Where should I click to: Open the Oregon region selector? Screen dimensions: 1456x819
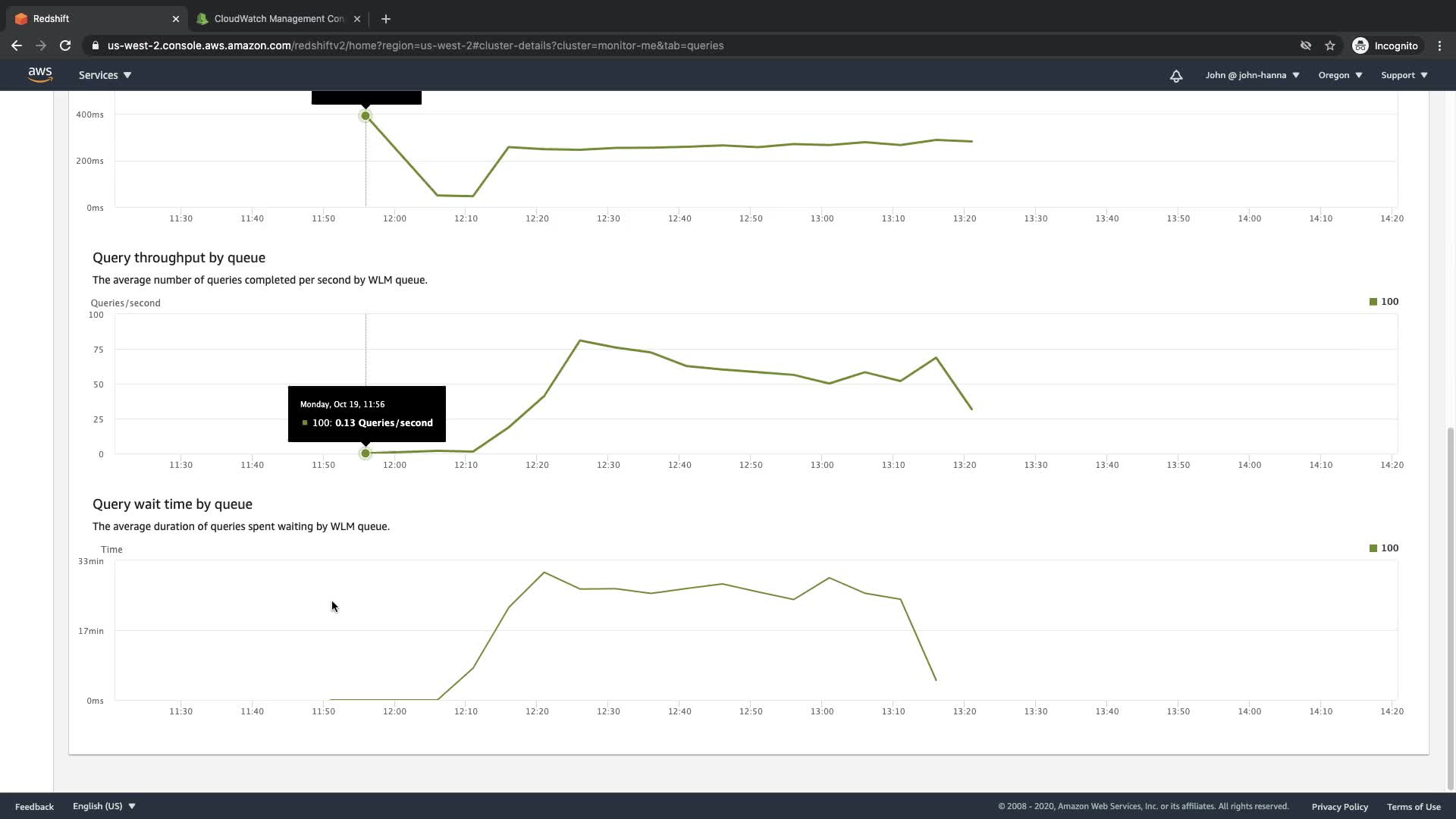tap(1340, 75)
